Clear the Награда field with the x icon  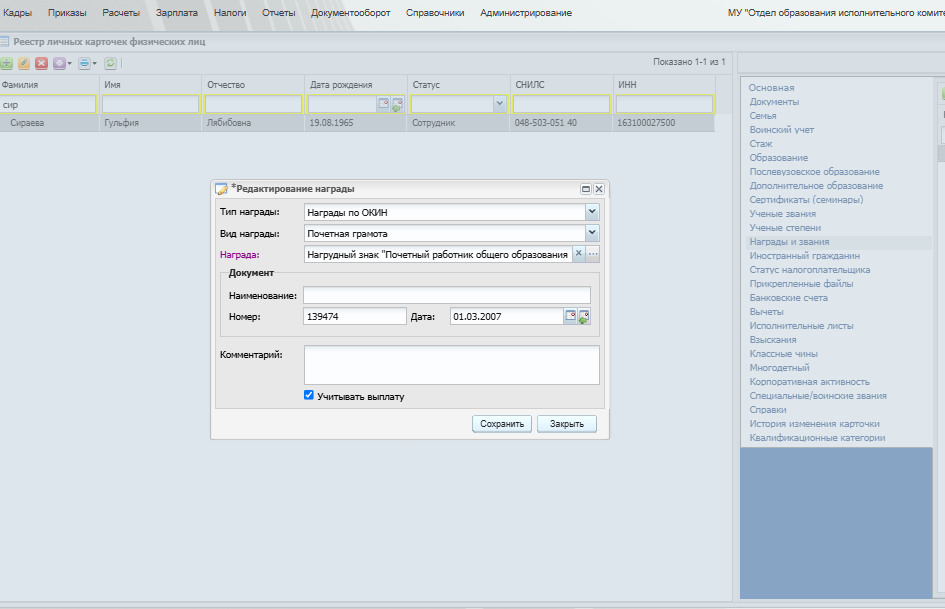coord(579,254)
